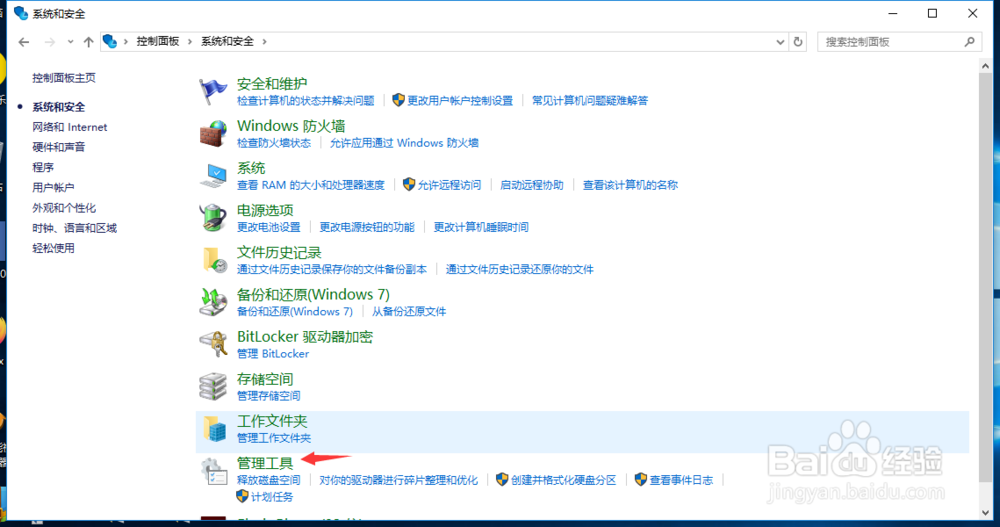Open the 电源选项 heading

265,210
